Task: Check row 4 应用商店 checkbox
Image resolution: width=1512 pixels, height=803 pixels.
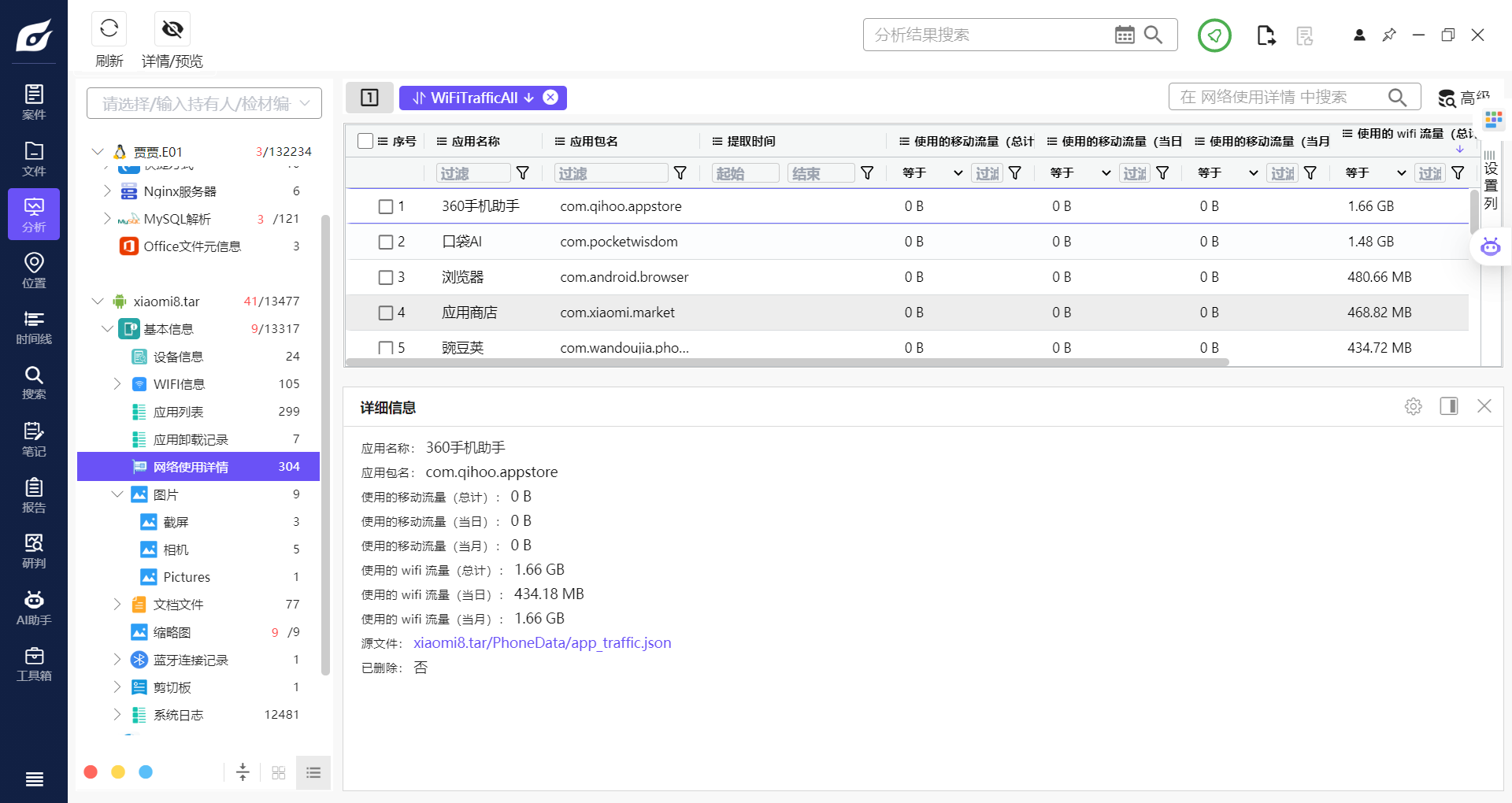Action: 386,313
